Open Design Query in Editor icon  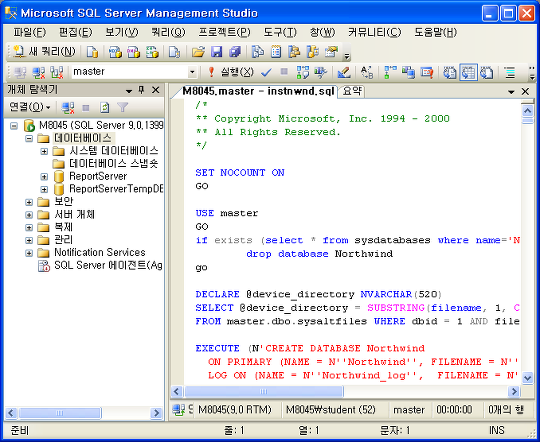pos(344,72)
